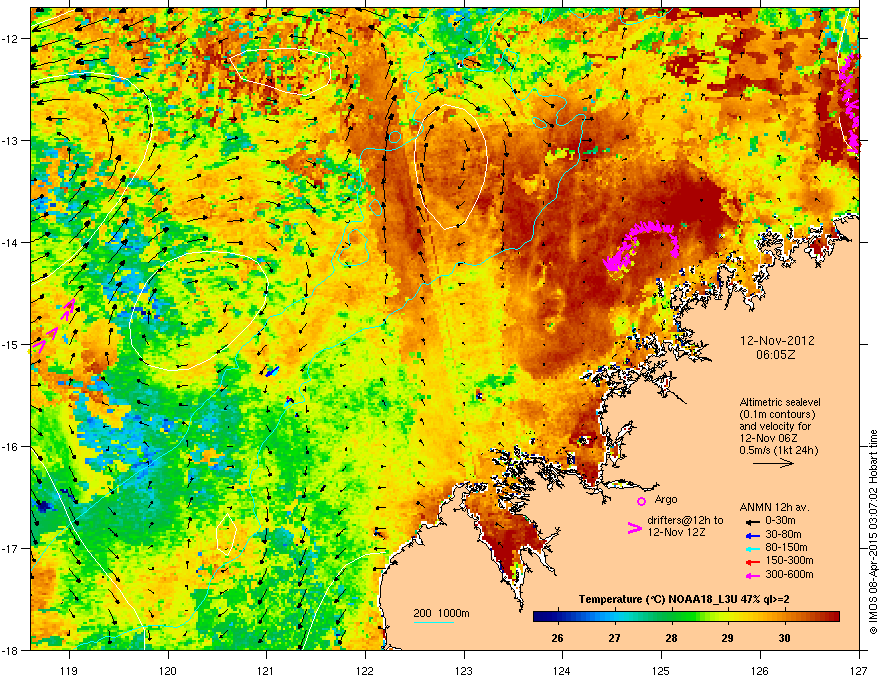This screenshot has height=680, width=880.
Task: Click the latitude axis label -14
Action: (10, 243)
